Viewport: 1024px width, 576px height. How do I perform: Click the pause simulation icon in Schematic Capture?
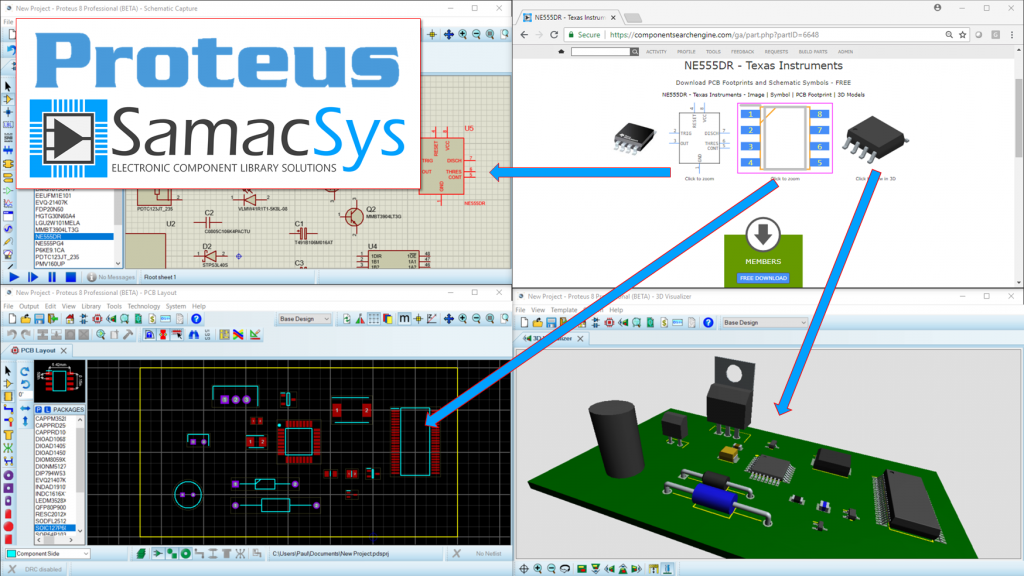(51, 277)
